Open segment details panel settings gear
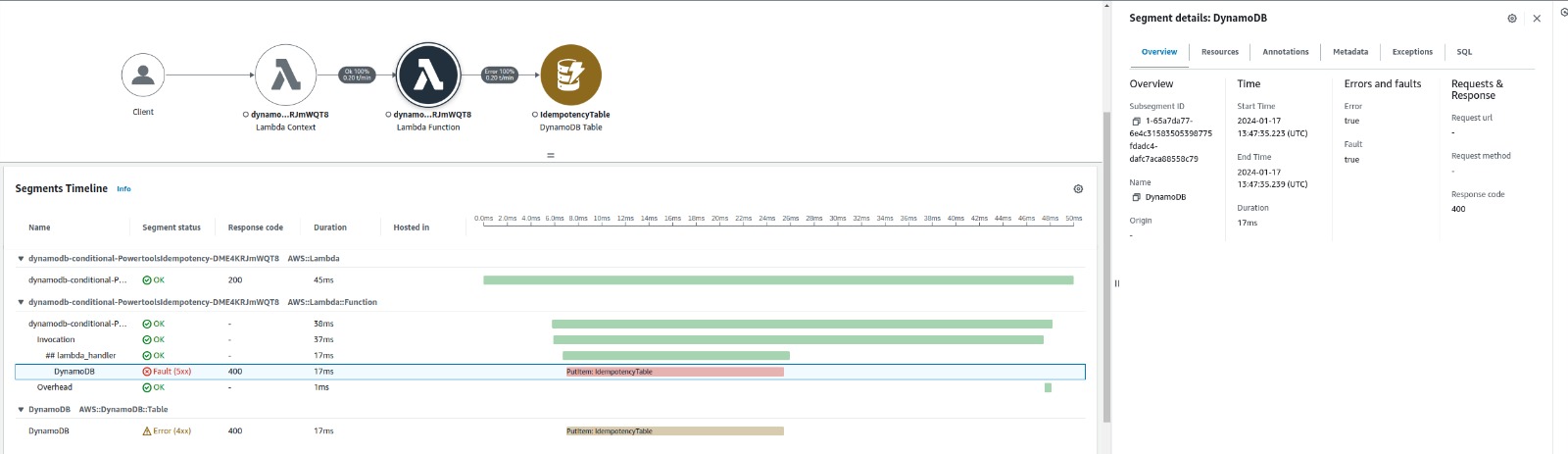 (1512, 19)
